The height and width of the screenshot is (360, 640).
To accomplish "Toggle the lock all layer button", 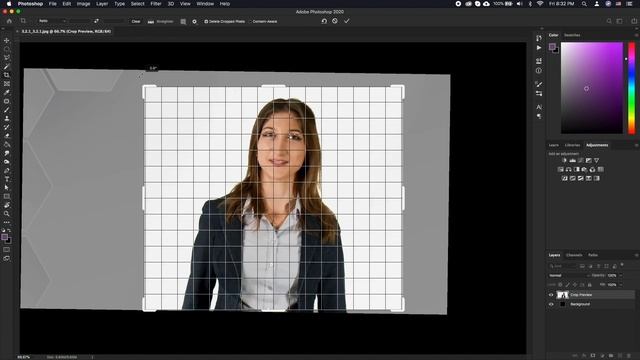I will (x=589, y=285).
